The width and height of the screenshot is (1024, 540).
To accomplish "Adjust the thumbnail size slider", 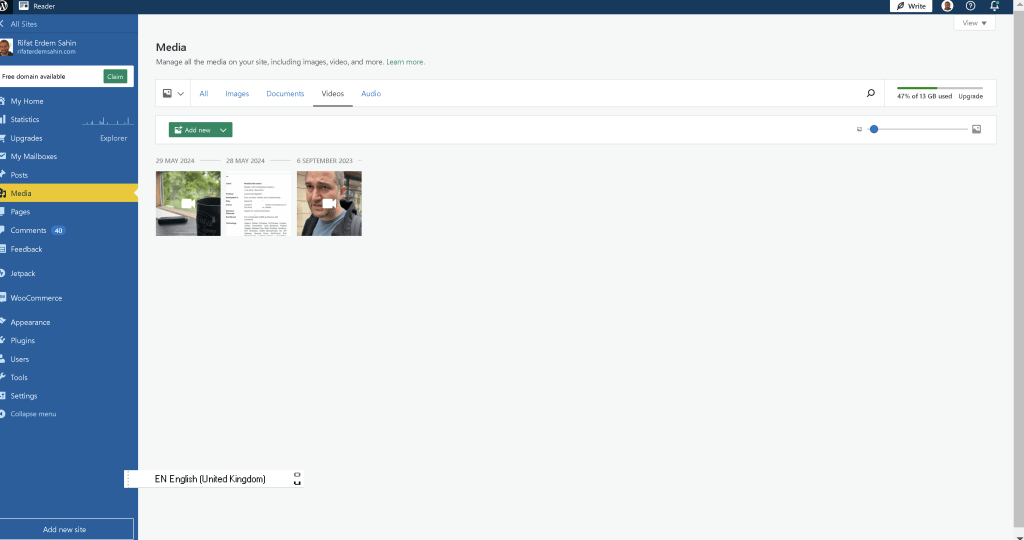I will coord(920,129).
